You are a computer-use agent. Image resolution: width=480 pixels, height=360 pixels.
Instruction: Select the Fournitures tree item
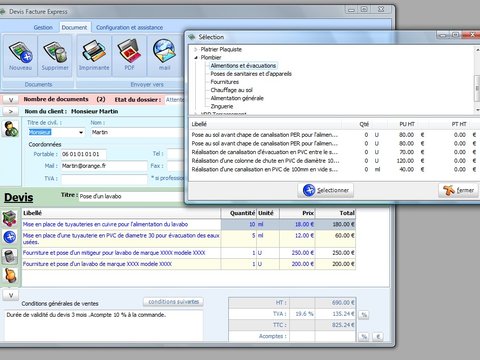coord(225,82)
